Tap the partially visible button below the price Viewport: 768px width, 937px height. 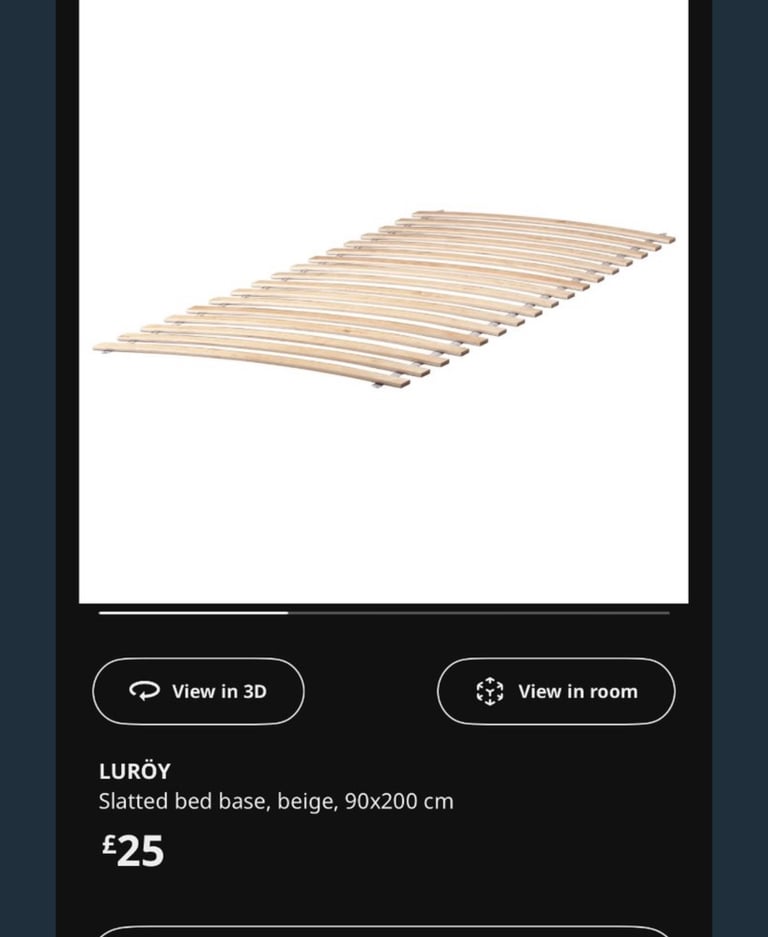point(384,932)
